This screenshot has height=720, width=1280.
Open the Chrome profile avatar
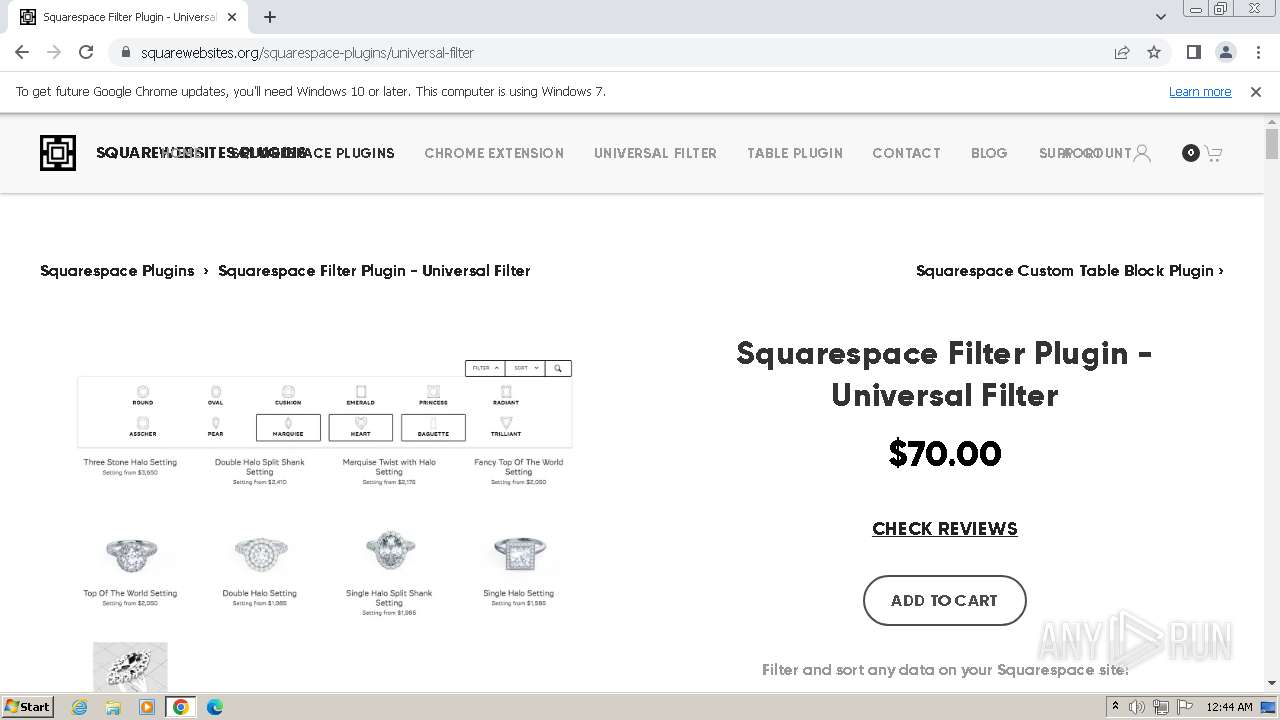(x=1225, y=52)
